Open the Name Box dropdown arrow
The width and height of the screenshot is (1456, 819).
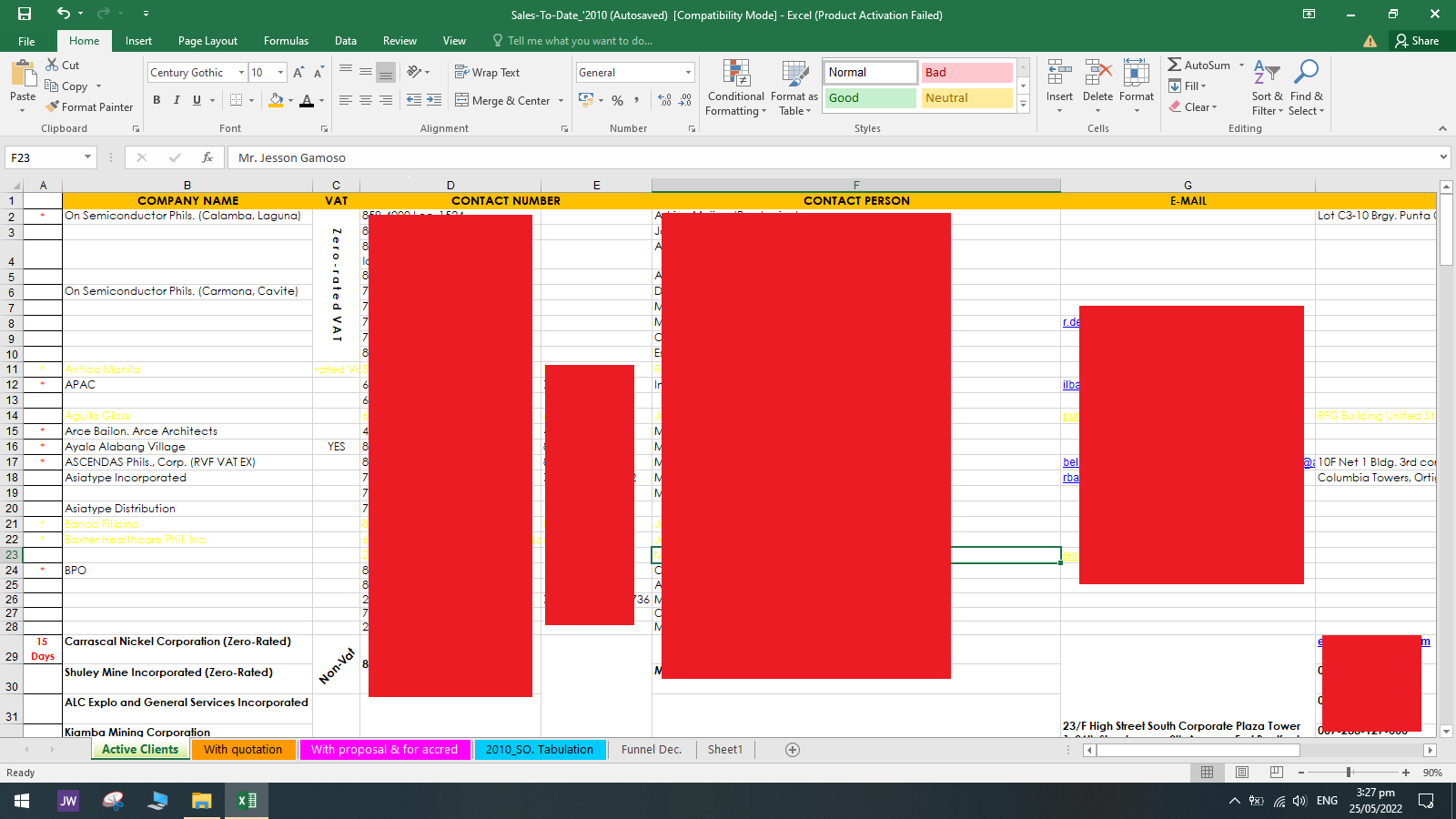[x=87, y=157]
